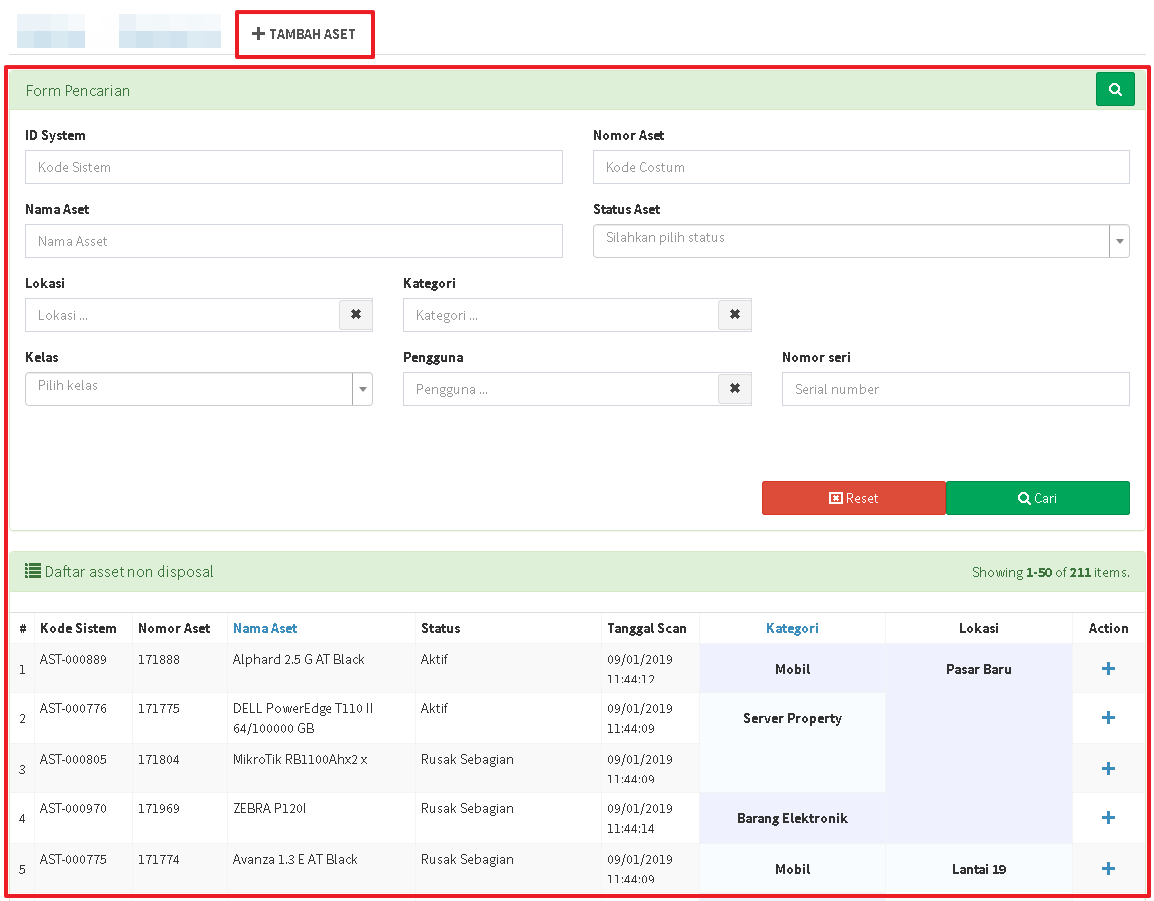This screenshot has height=901, width=1154.
Task: Focus the ID System input field
Action: 293,167
